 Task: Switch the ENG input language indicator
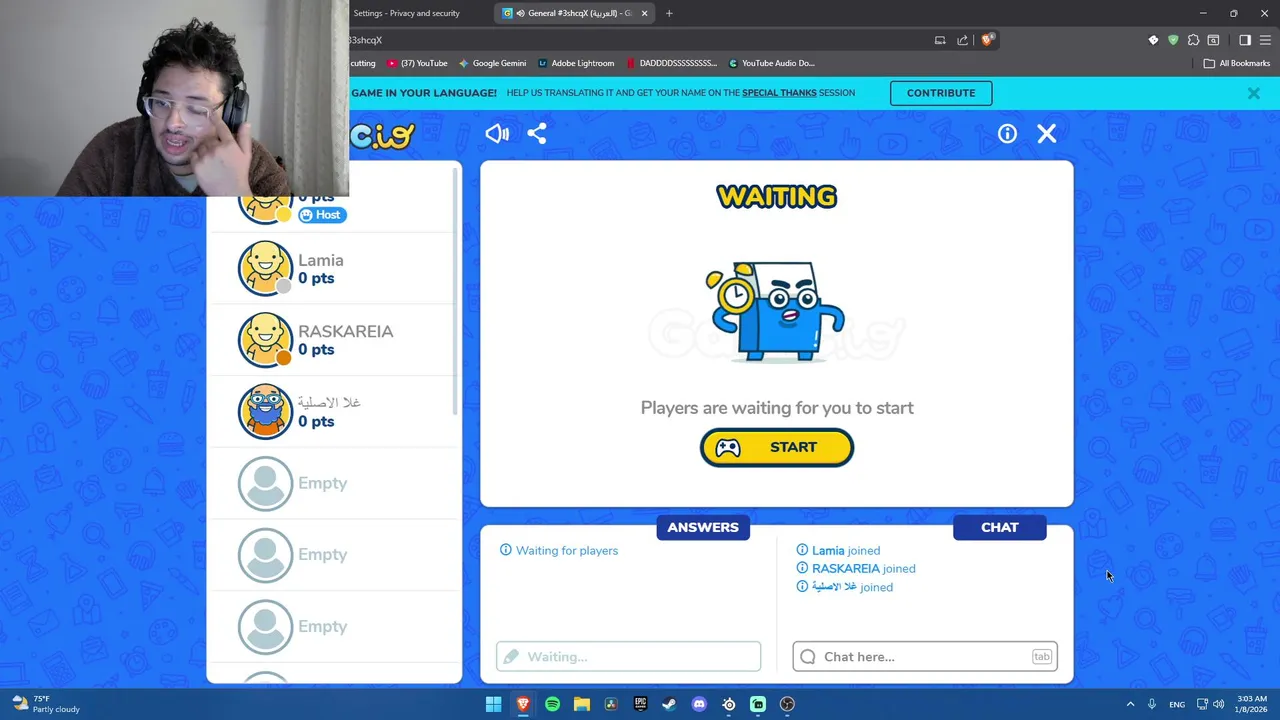(1177, 704)
